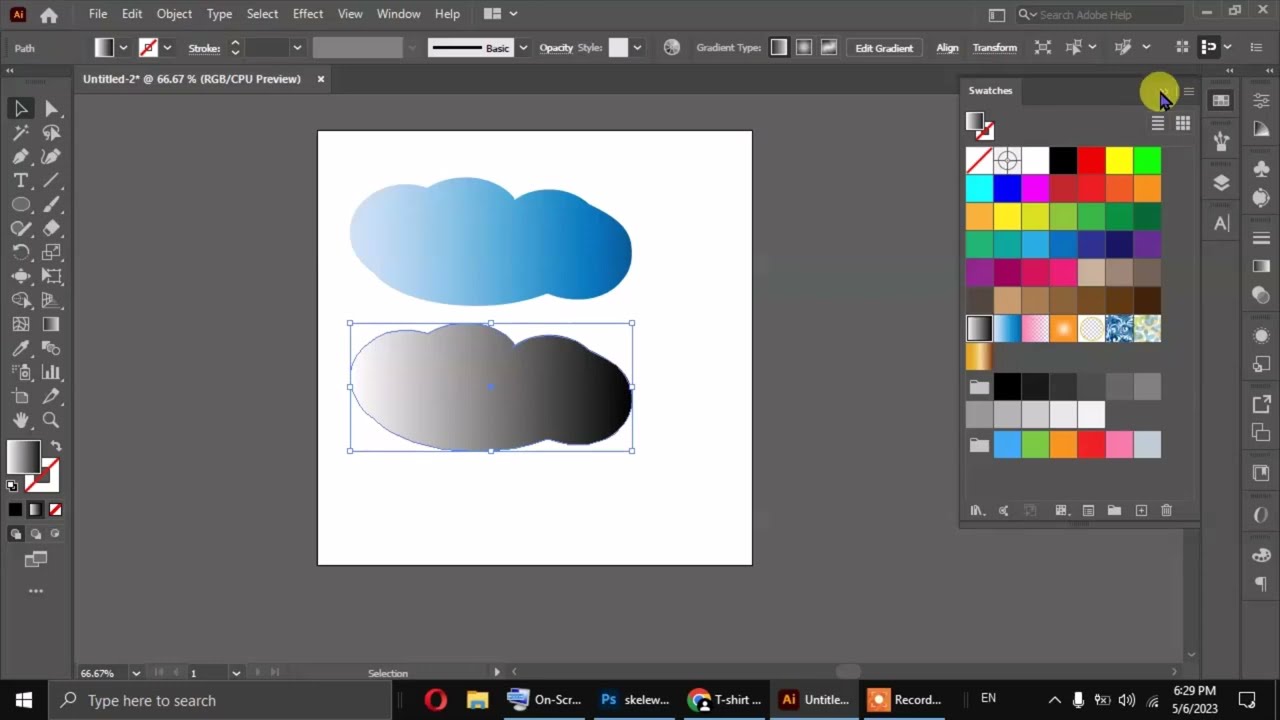This screenshot has height=720, width=1280.
Task: Select the Type tool
Action: click(x=21, y=180)
